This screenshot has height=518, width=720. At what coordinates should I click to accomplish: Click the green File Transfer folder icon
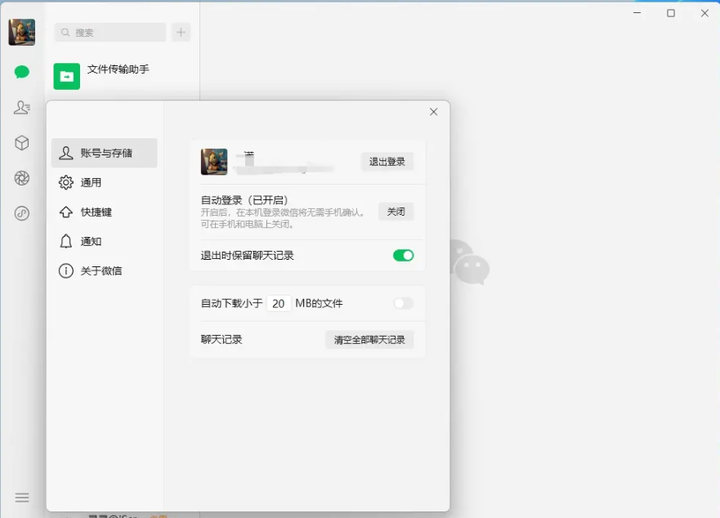(67, 76)
